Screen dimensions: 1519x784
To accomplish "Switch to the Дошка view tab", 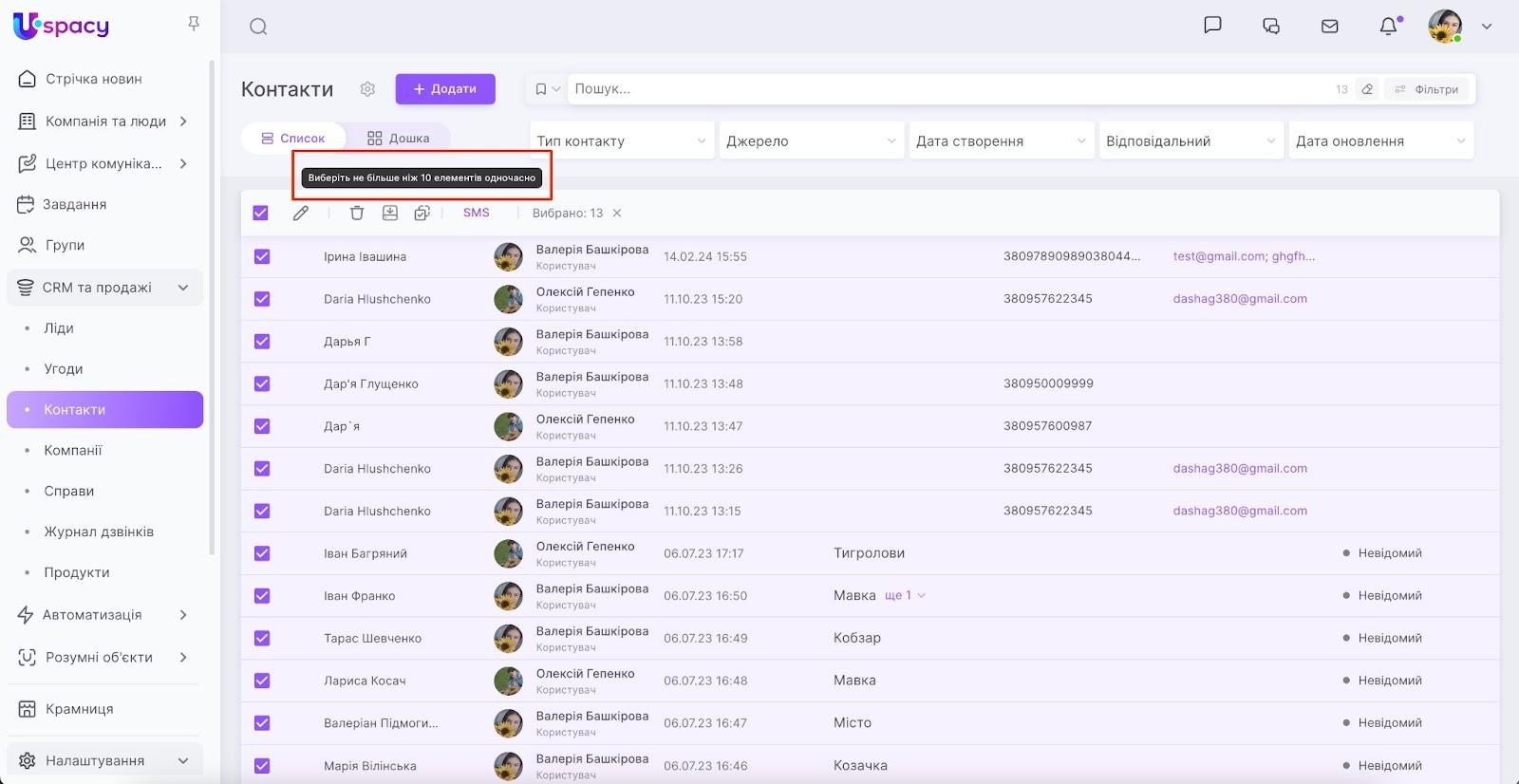I will coord(399,139).
